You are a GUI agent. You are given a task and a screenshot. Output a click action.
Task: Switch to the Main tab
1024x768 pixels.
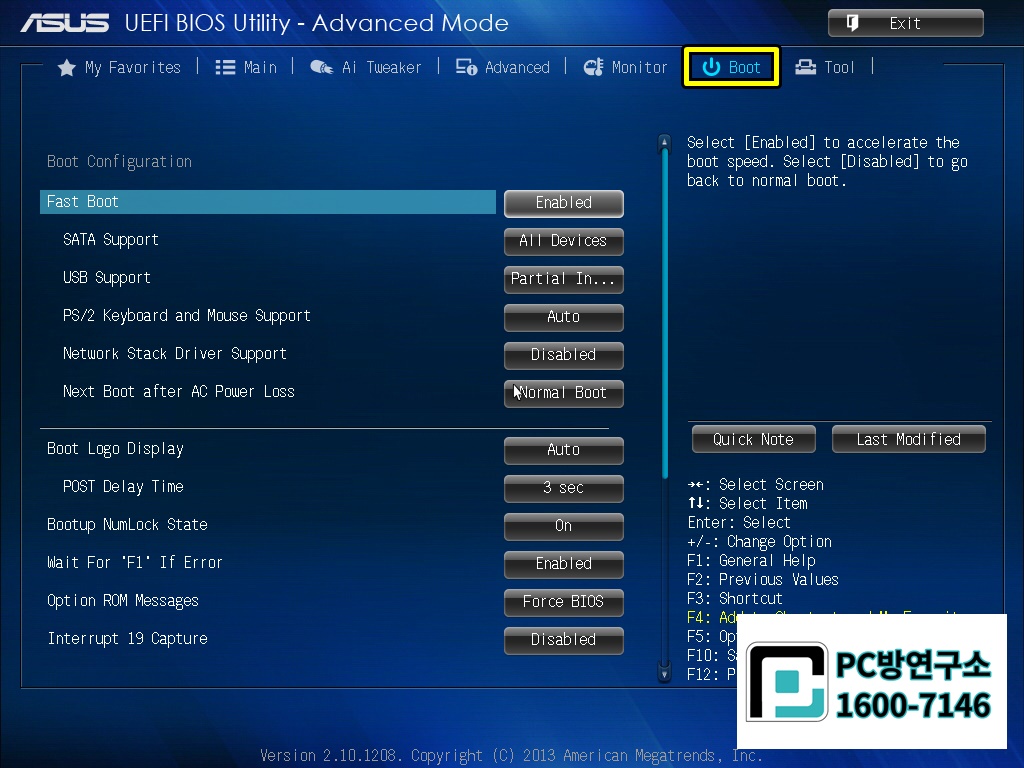[246, 67]
